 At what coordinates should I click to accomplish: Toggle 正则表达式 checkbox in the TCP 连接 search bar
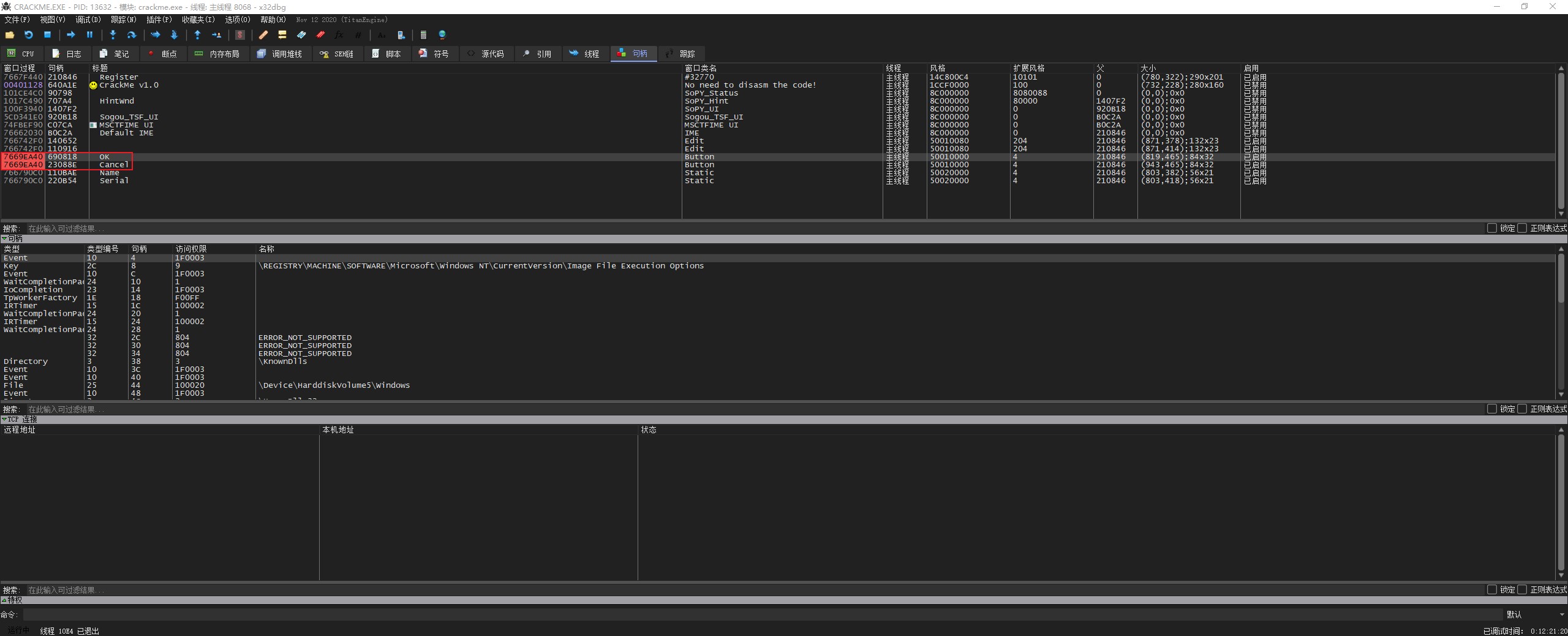coord(1522,589)
